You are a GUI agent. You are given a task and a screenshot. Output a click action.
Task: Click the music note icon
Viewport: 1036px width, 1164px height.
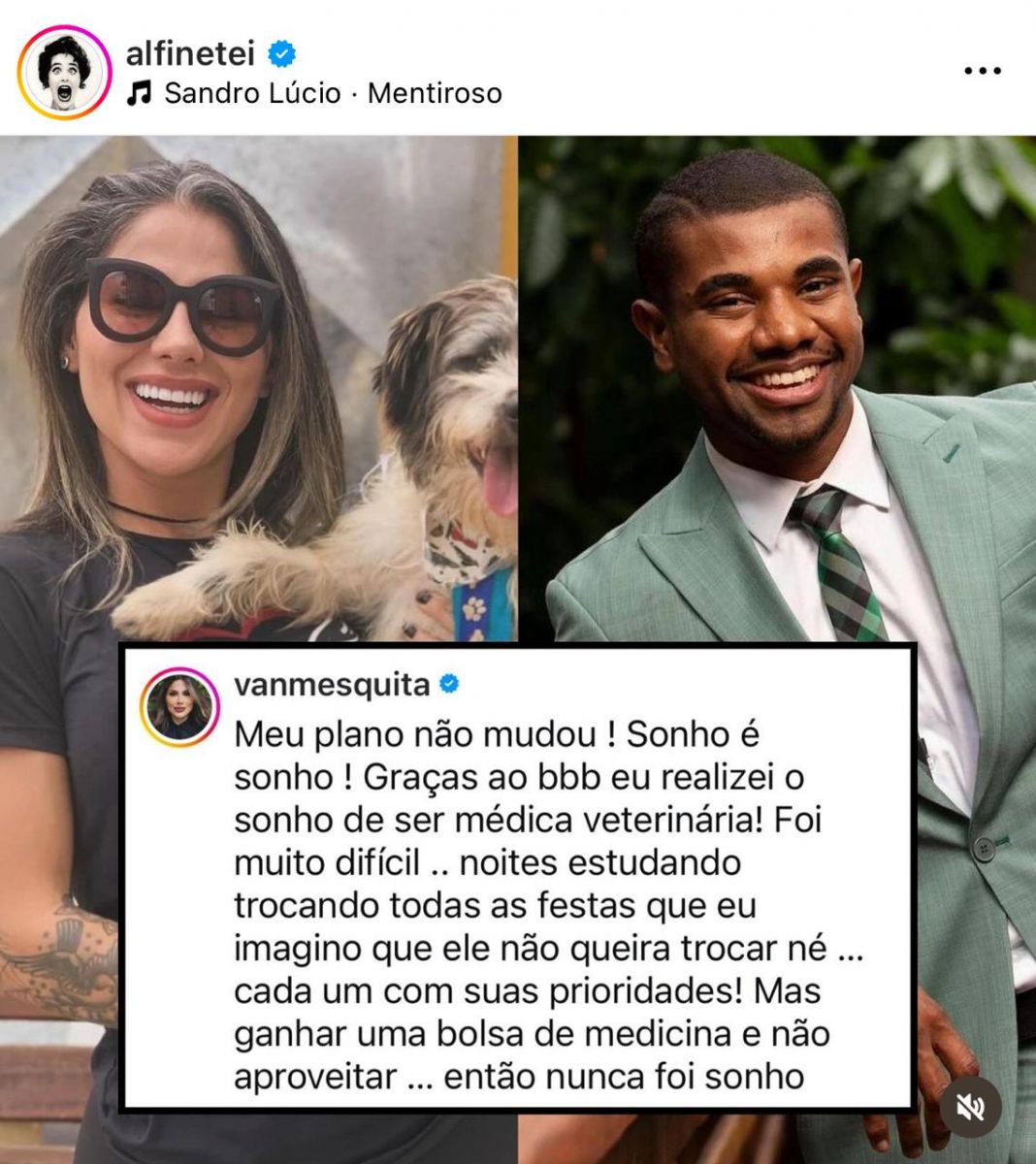[x=141, y=93]
